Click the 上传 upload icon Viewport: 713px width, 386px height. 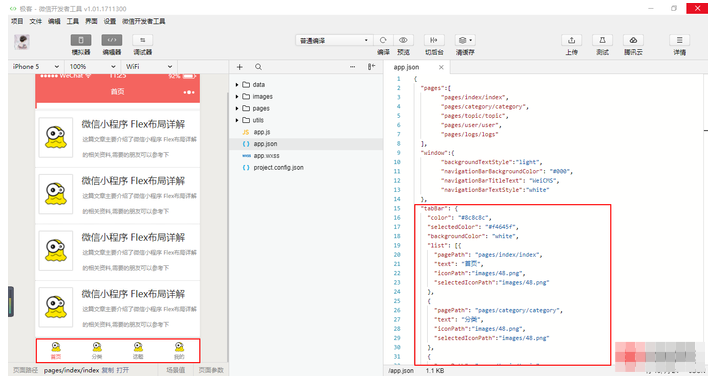coord(572,40)
